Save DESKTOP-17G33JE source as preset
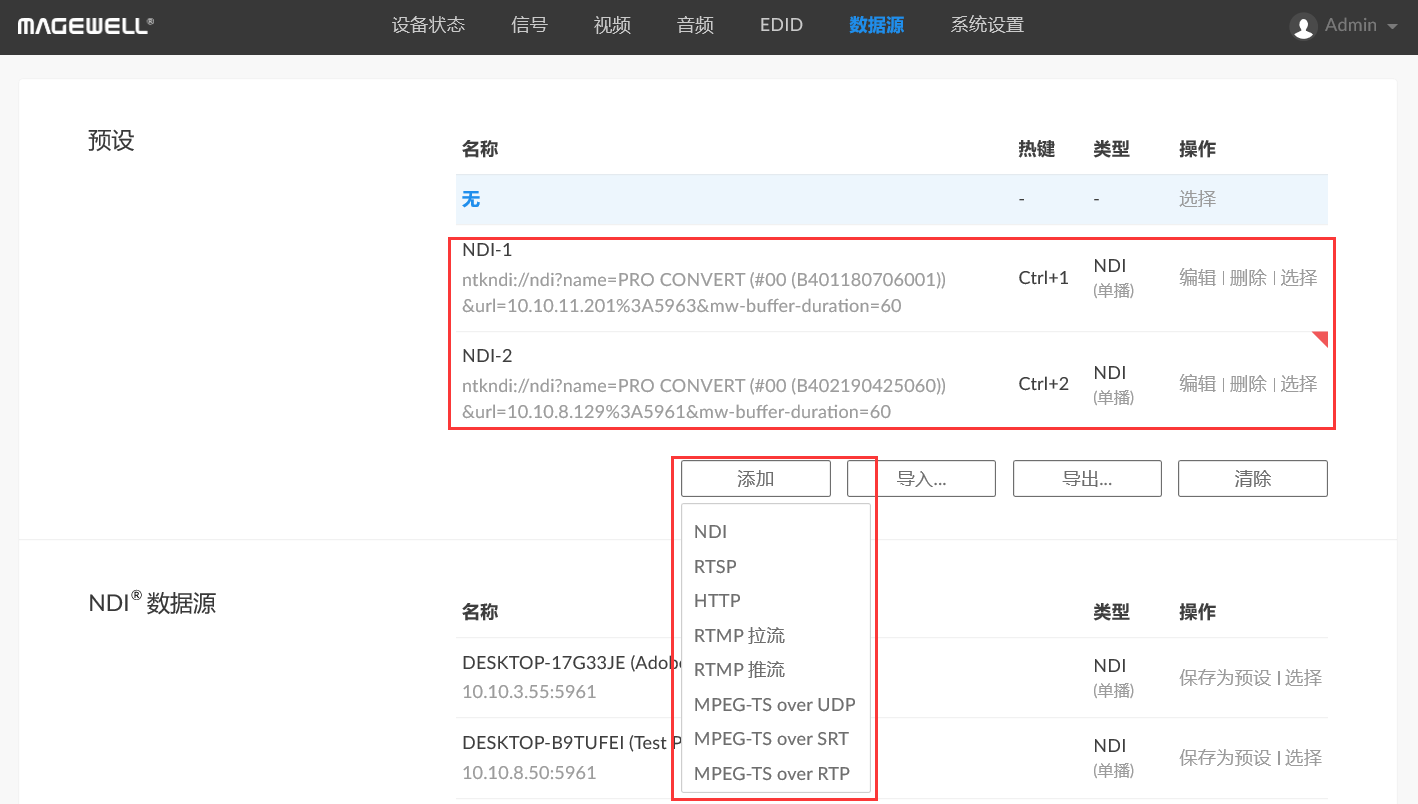 tap(1225, 678)
